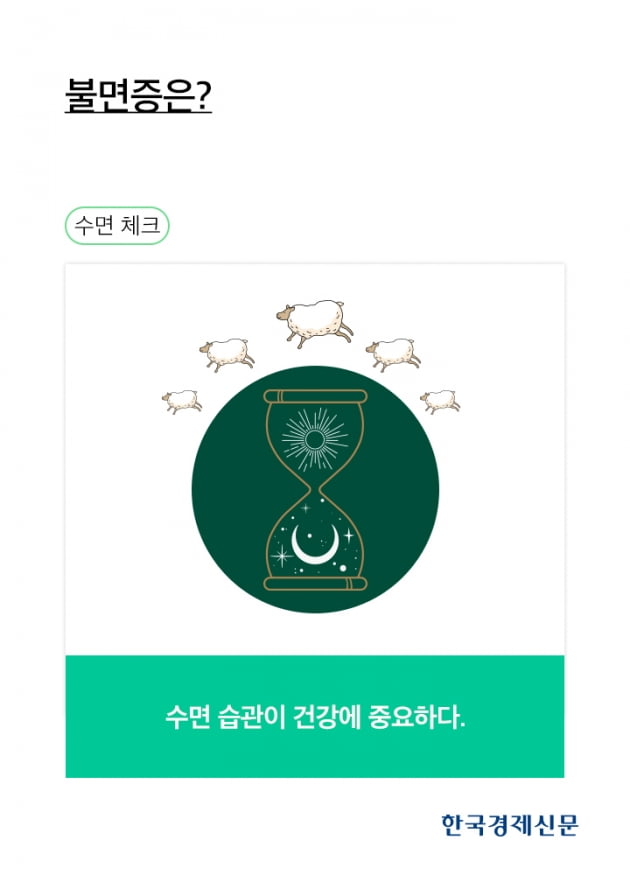
Task: Select the smallest sheep on the right end
Action: tap(440, 401)
